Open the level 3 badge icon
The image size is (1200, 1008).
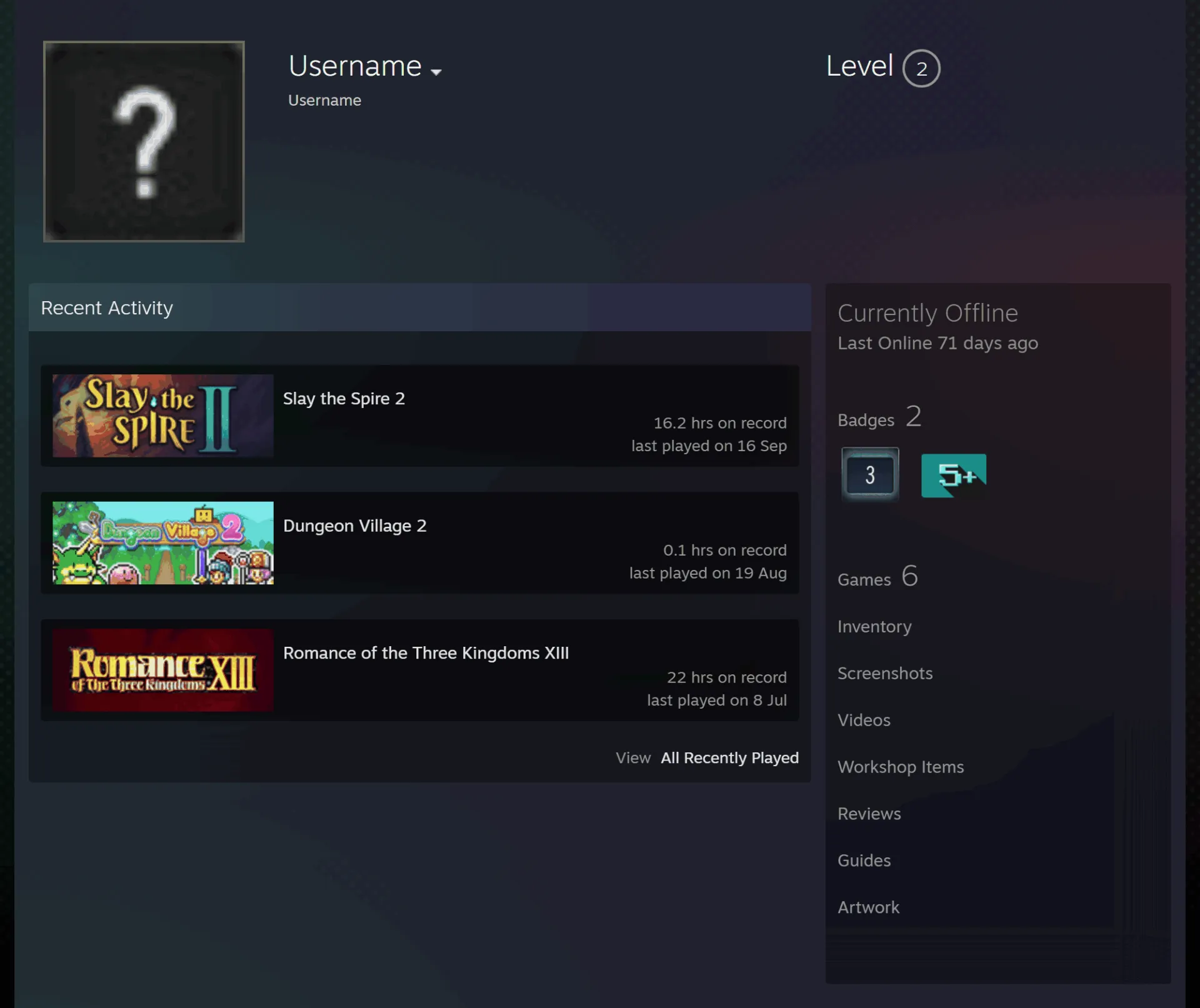(x=870, y=475)
